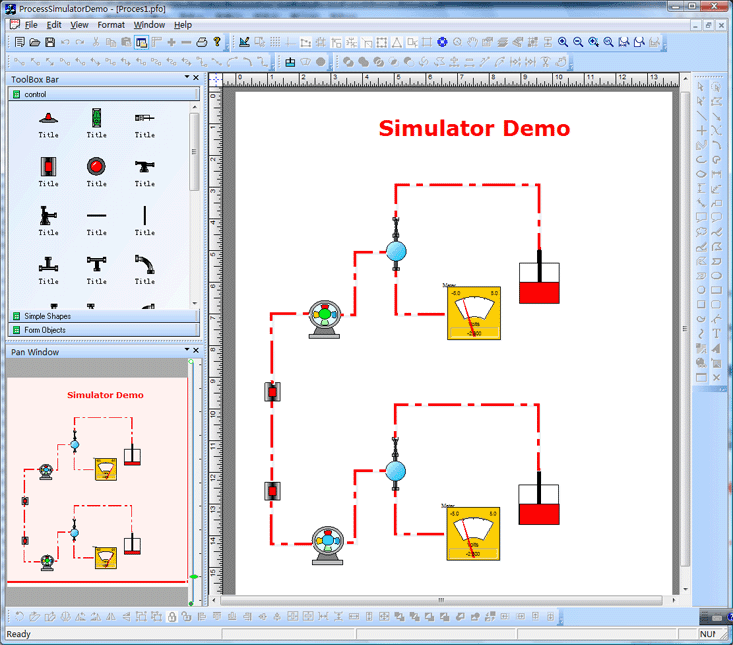733x645 pixels.
Task: Click the blue tank shape toolbar icon
Action: click(x=290, y=62)
